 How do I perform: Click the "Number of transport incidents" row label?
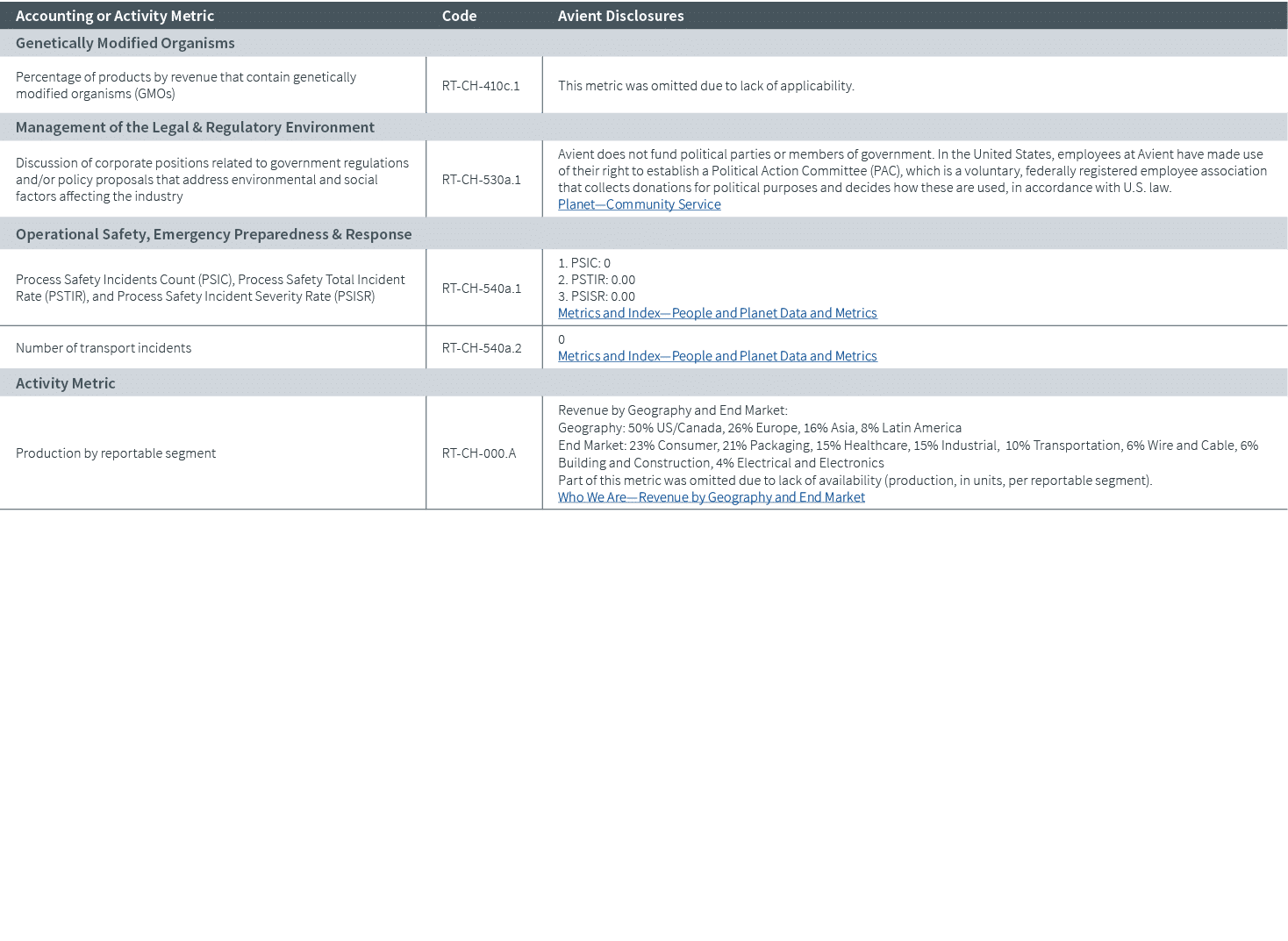coord(104,346)
